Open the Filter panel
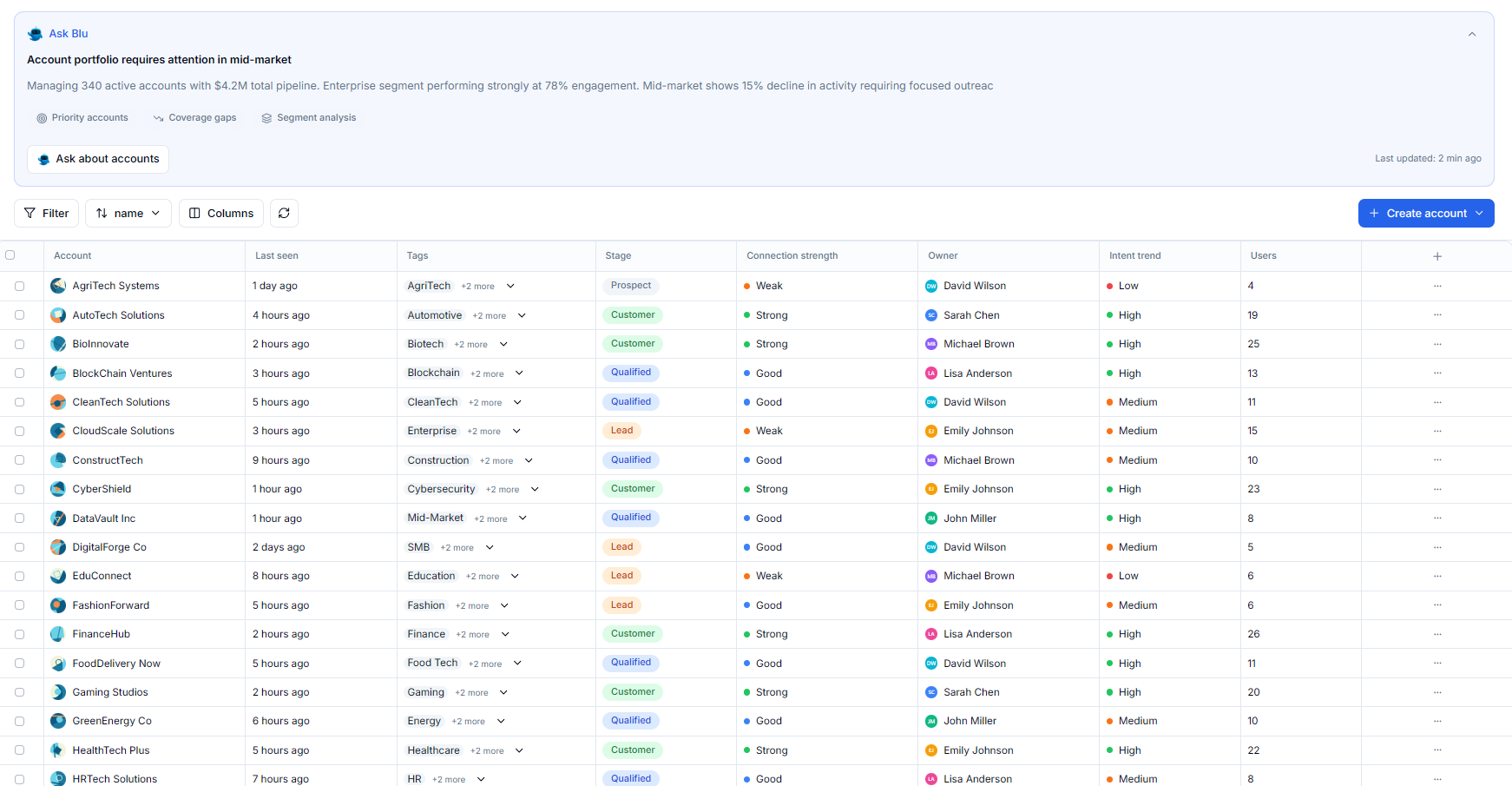 [46, 213]
